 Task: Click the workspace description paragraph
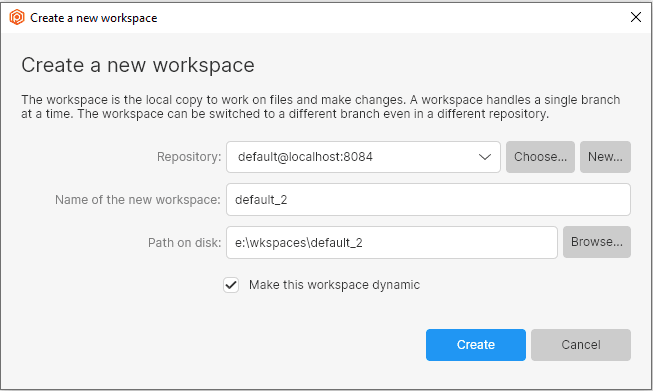coord(321,107)
